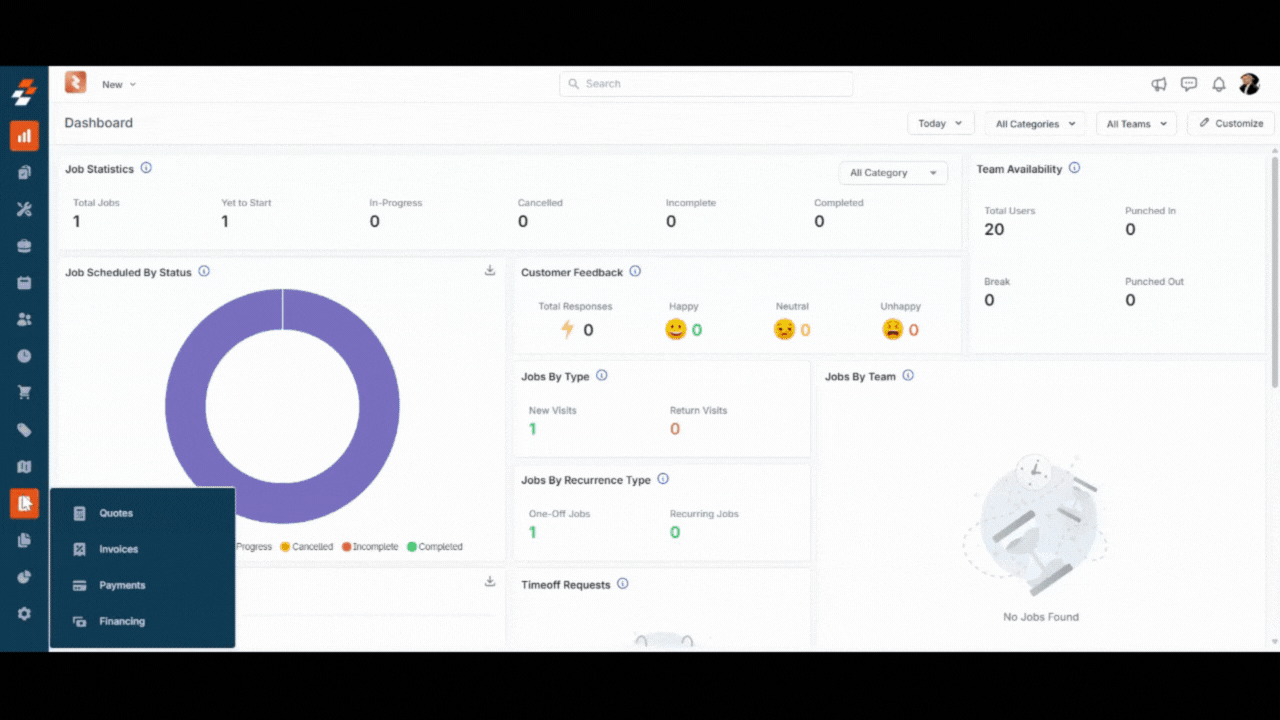Select Invoices from the flyout menu
The image size is (1280, 720).
118,549
